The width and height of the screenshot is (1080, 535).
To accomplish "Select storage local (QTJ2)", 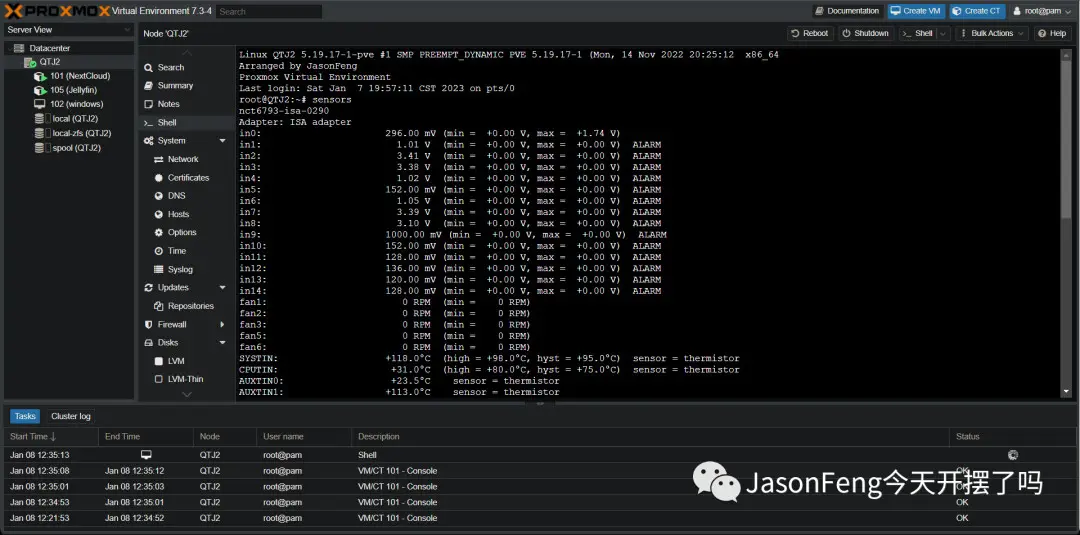I will click(x=75, y=118).
